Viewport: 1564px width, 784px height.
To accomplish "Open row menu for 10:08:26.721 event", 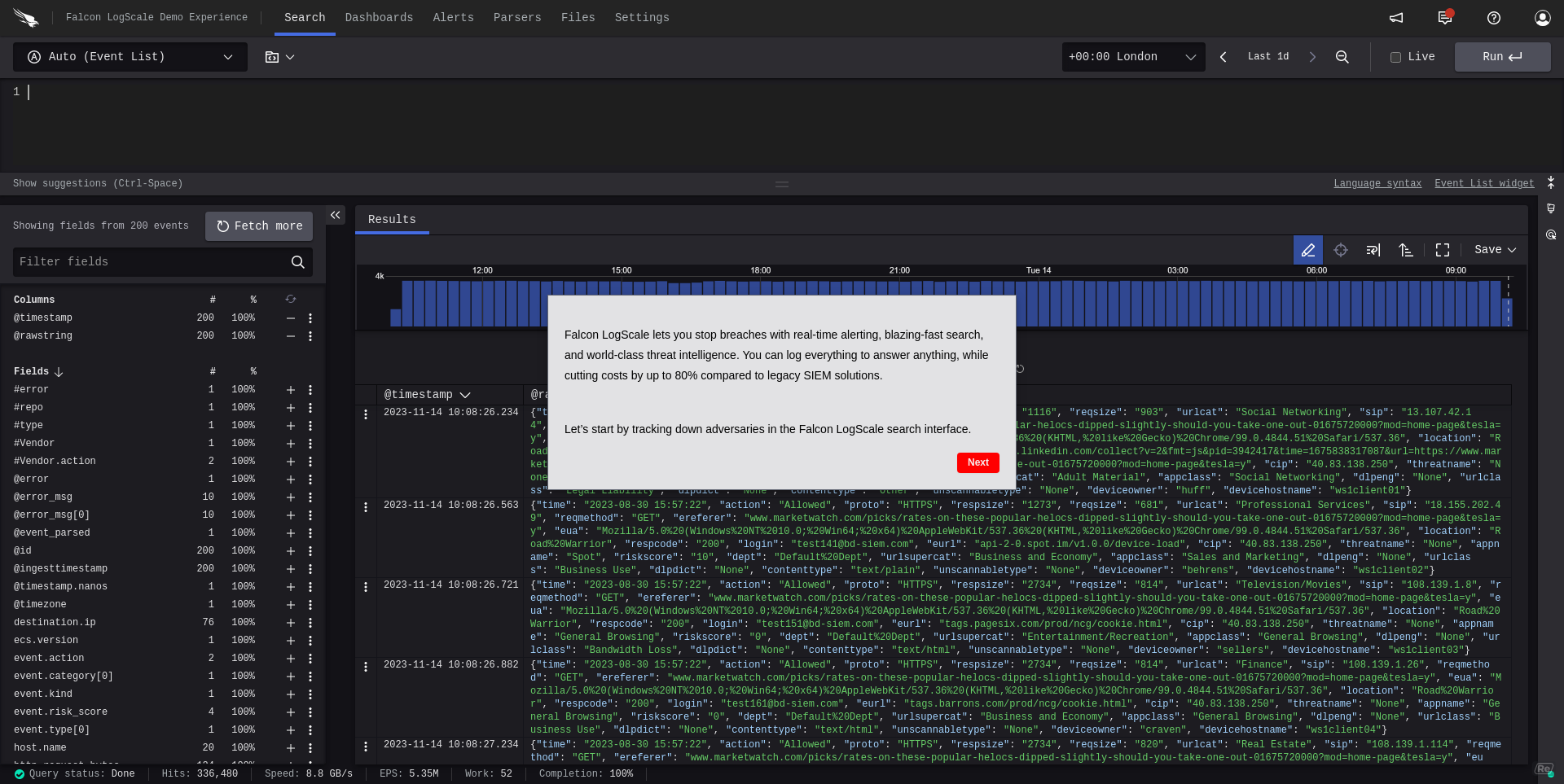I will pyautogui.click(x=366, y=587).
